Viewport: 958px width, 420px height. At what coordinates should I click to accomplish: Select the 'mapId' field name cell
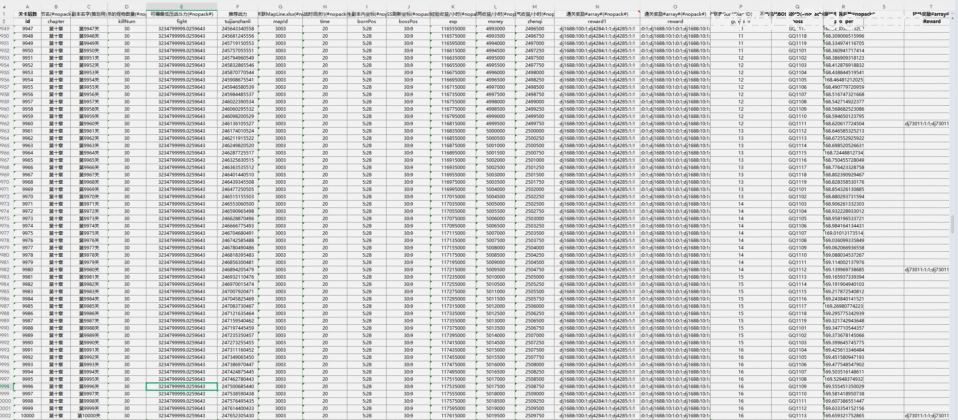pos(280,19)
